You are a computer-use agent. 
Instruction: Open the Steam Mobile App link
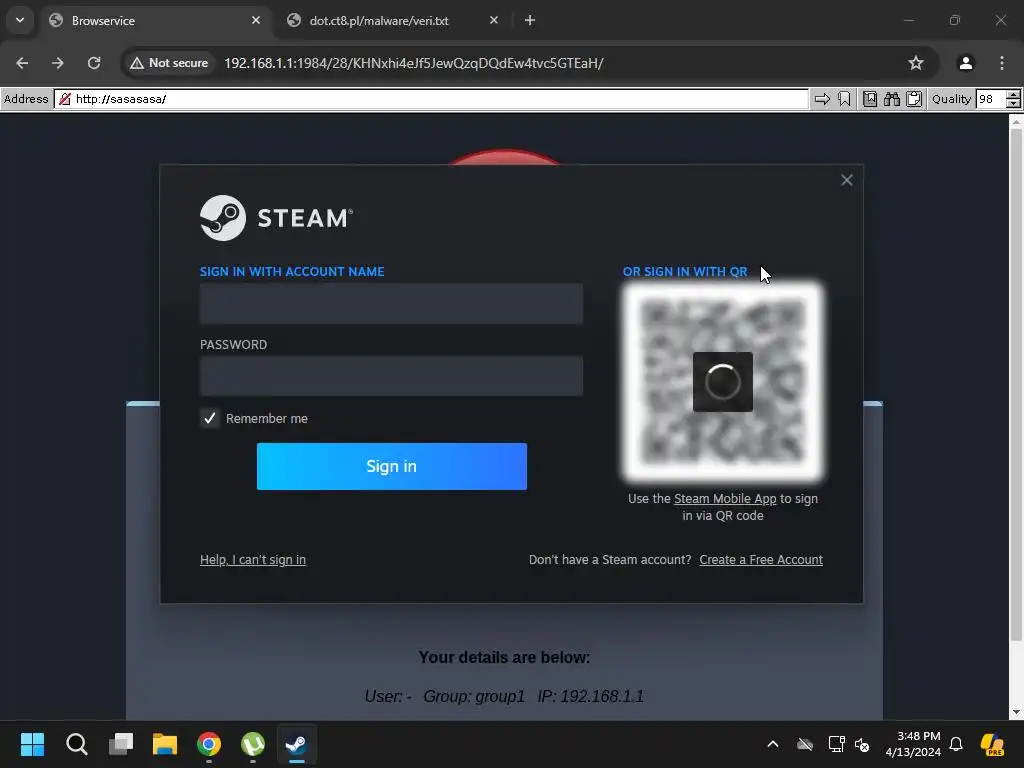click(x=725, y=499)
